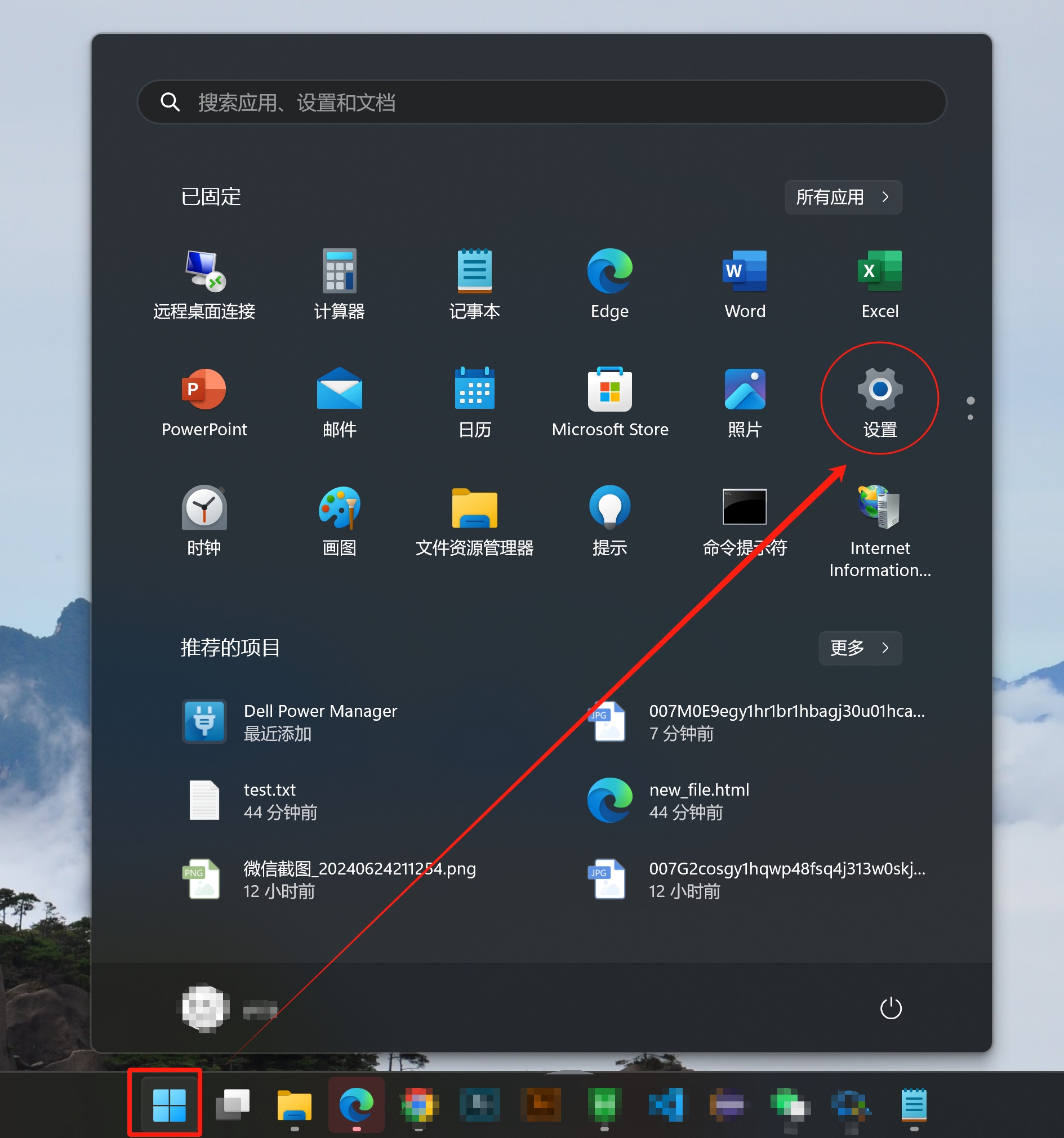Screen dimensions: 1064x1138
Task: Open the Calendar app (日历)
Action: tap(474, 403)
